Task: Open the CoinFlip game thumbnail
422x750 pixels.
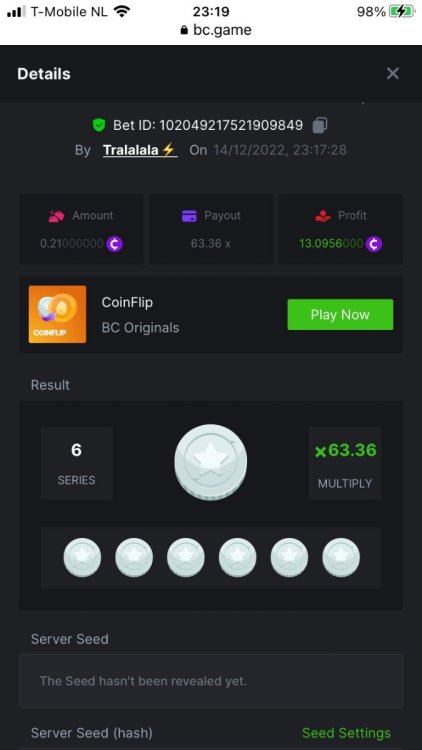Action: [x=57, y=314]
